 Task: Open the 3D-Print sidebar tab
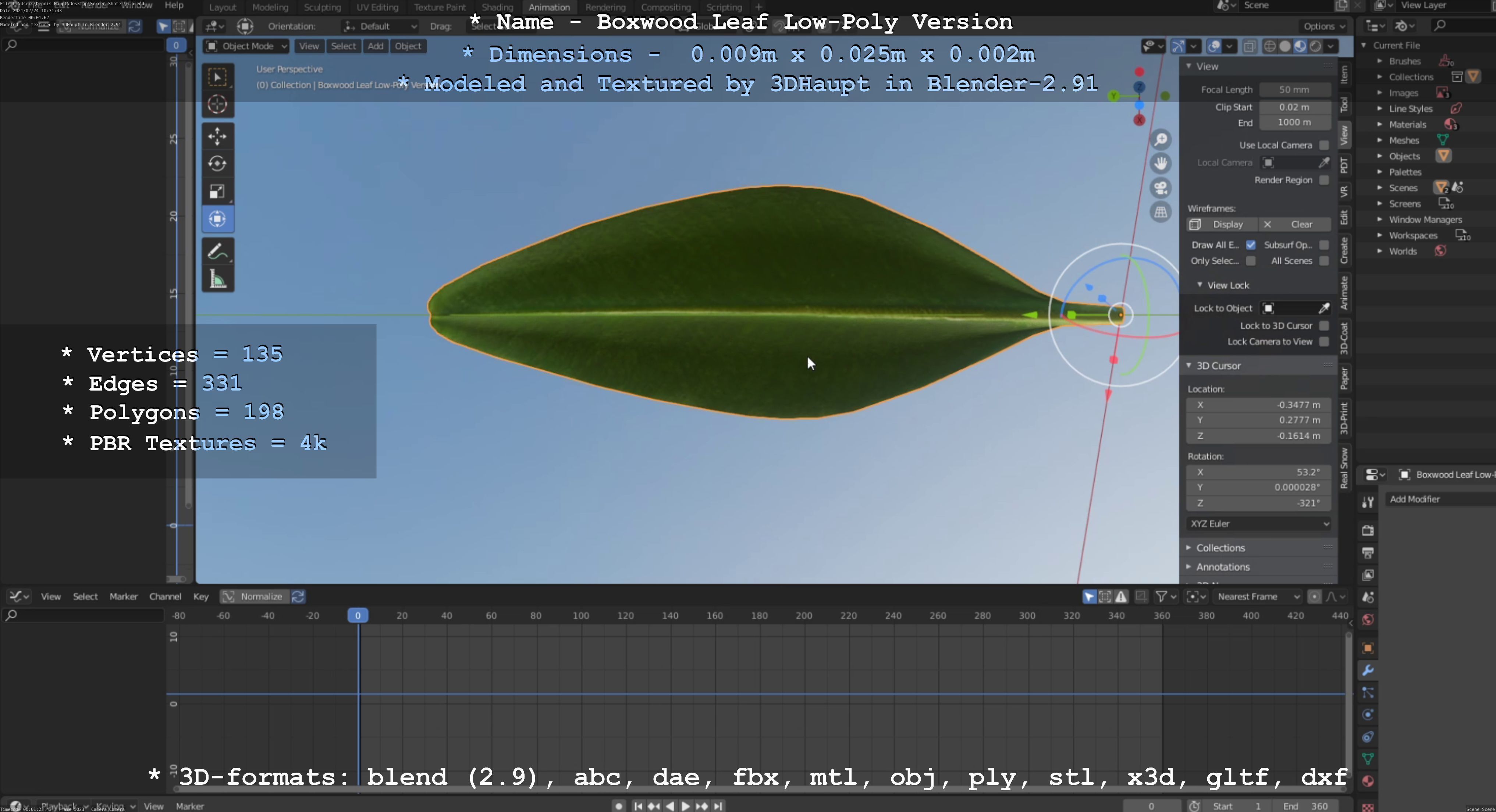coord(1344,418)
